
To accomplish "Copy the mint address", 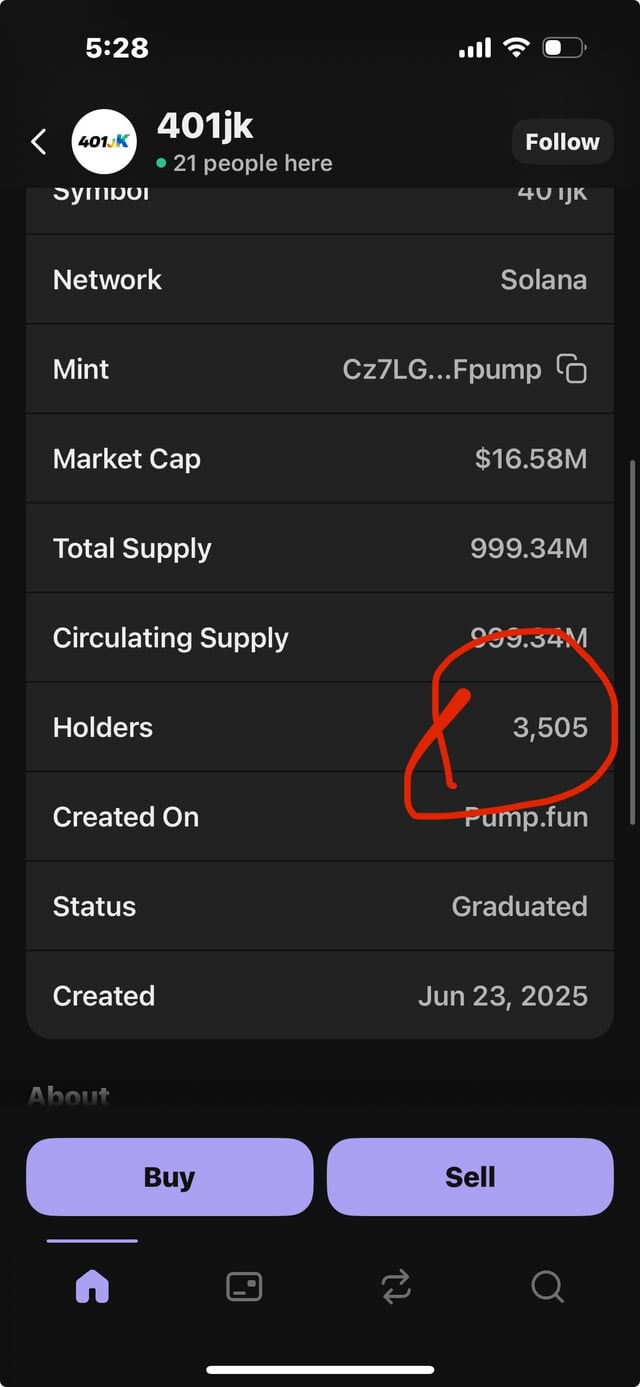I will coord(571,369).
